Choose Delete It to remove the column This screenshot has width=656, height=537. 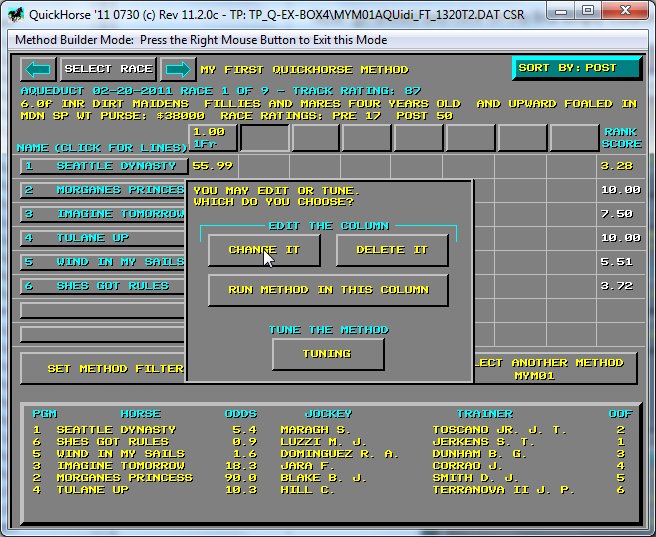(392, 250)
